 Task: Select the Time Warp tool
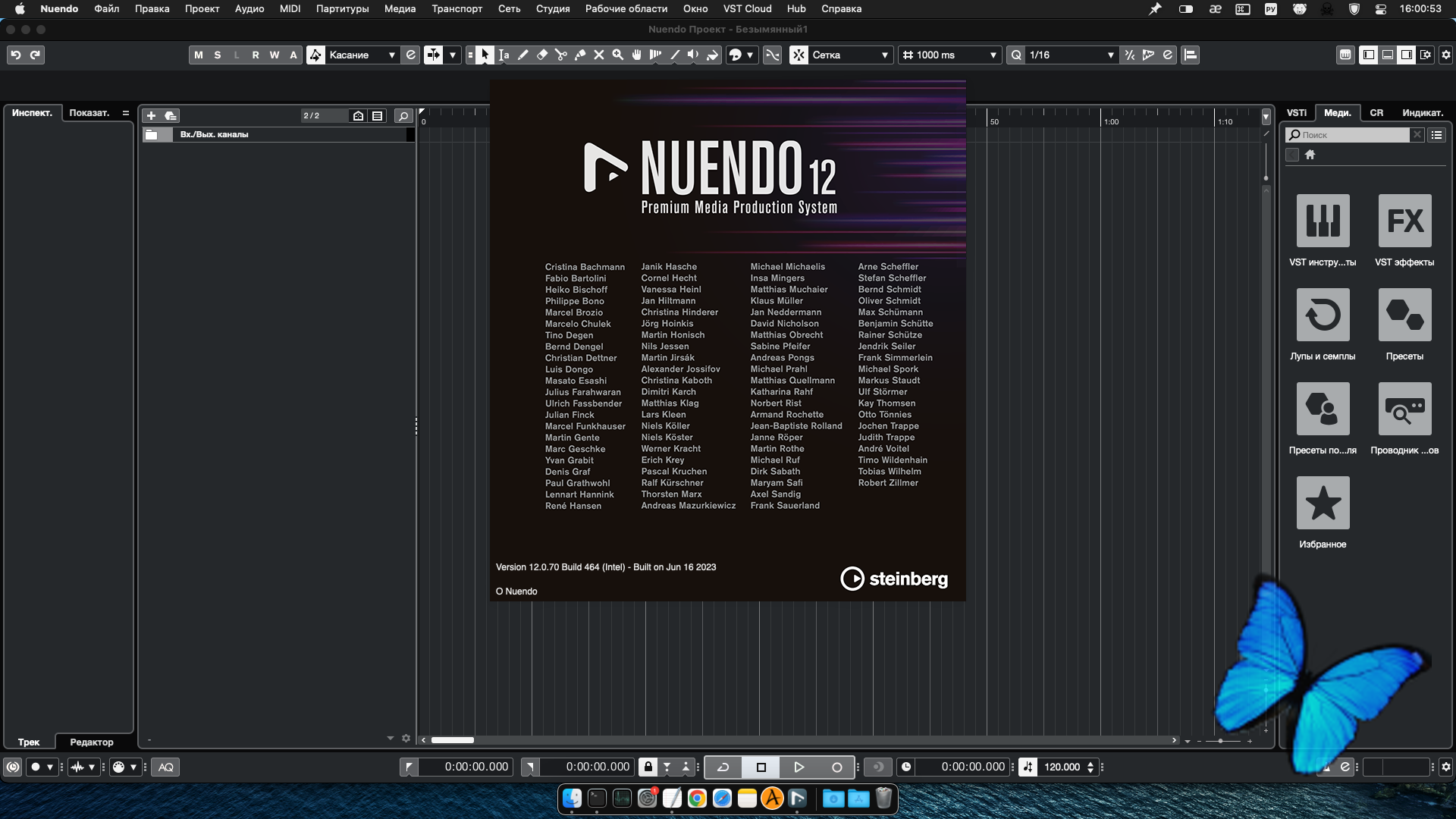pos(656,55)
